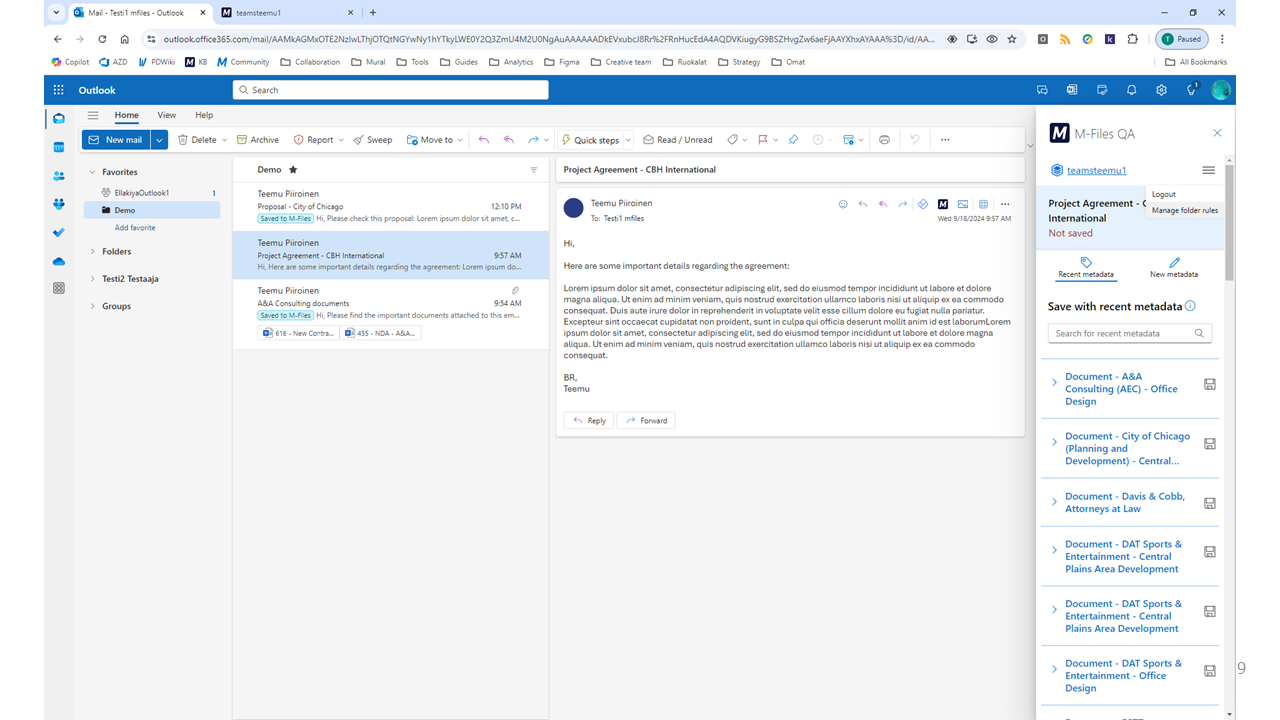Toggle the navigation pane hamburger icon
This screenshot has height=720, width=1280.
point(93,115)
